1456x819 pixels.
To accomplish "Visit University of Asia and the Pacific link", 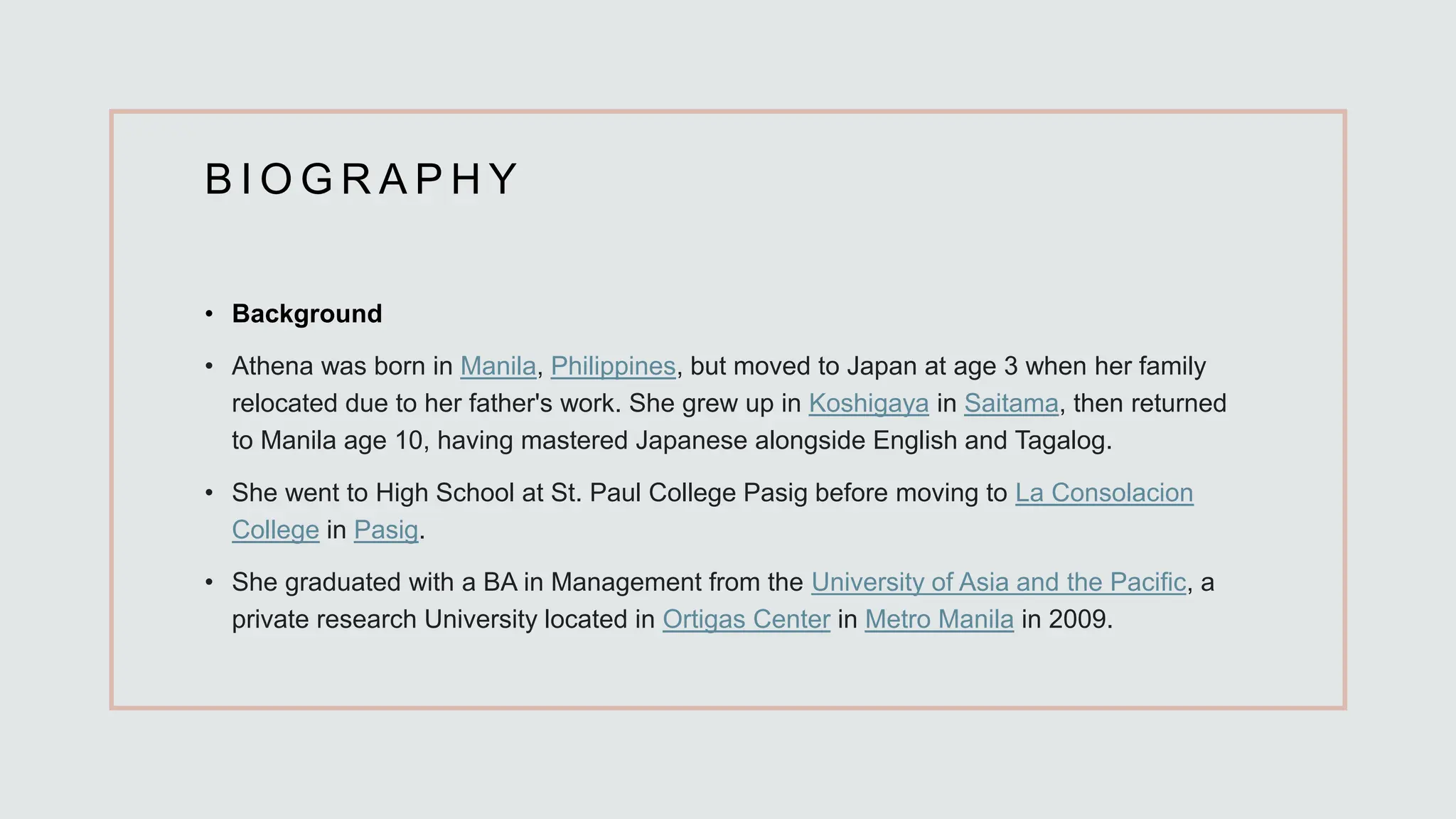I will [998, 583].
